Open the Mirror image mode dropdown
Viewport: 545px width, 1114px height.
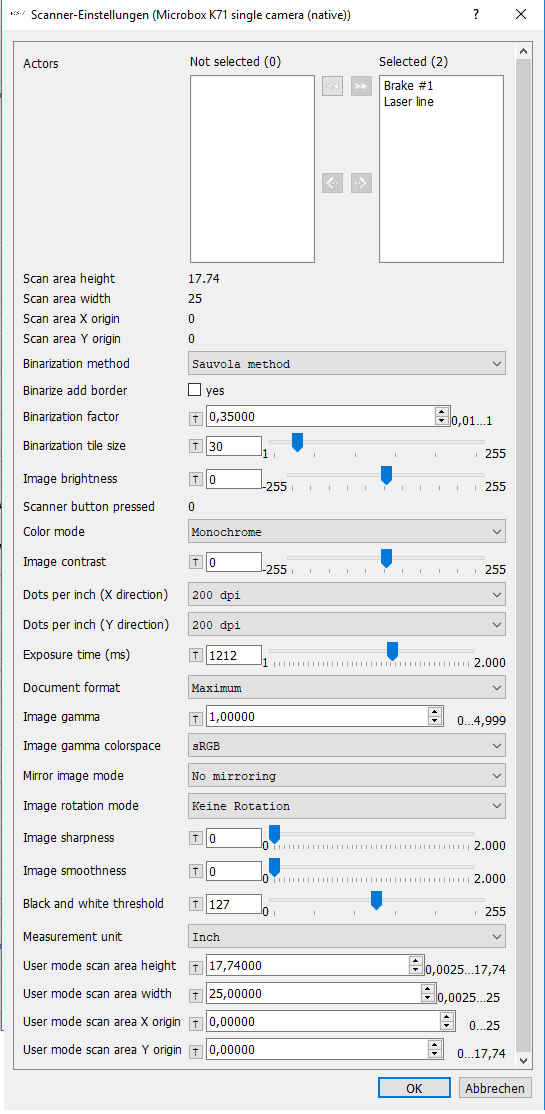pyautogui.click(x=347, y=776)
